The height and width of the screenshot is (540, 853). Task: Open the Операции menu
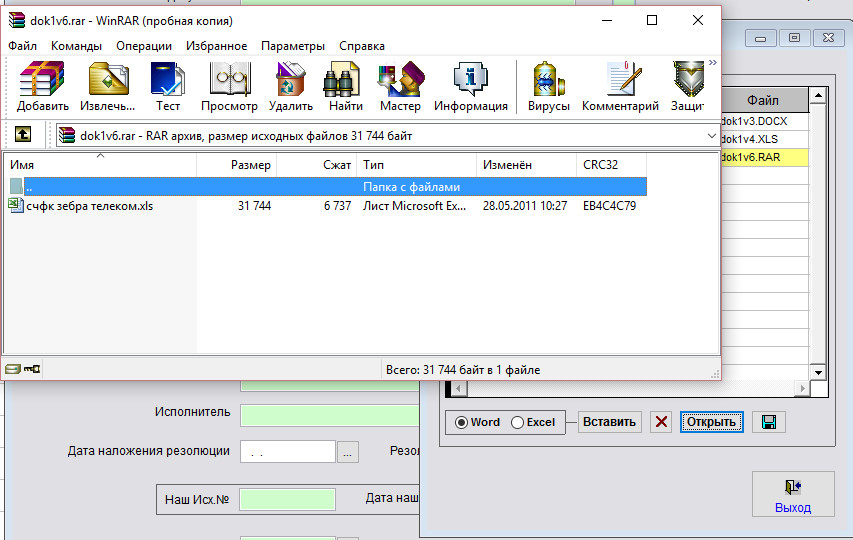144,46
